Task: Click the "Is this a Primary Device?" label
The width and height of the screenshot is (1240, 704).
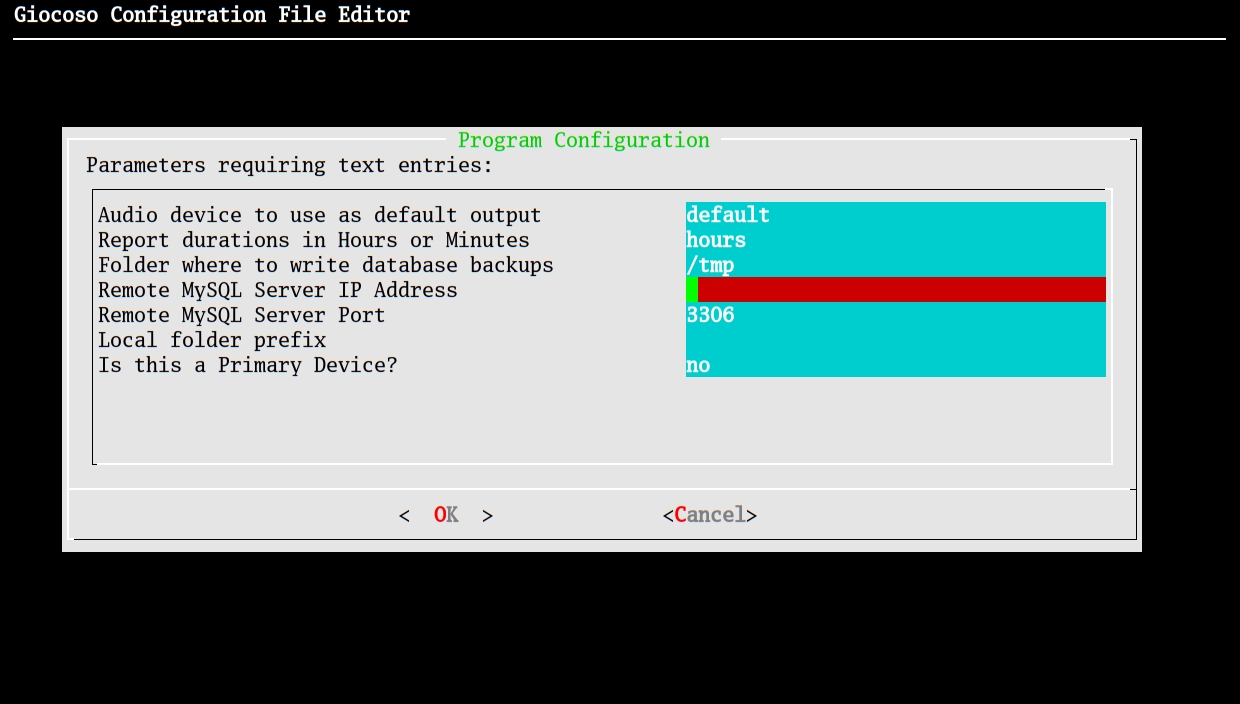Action: point(247,365)
